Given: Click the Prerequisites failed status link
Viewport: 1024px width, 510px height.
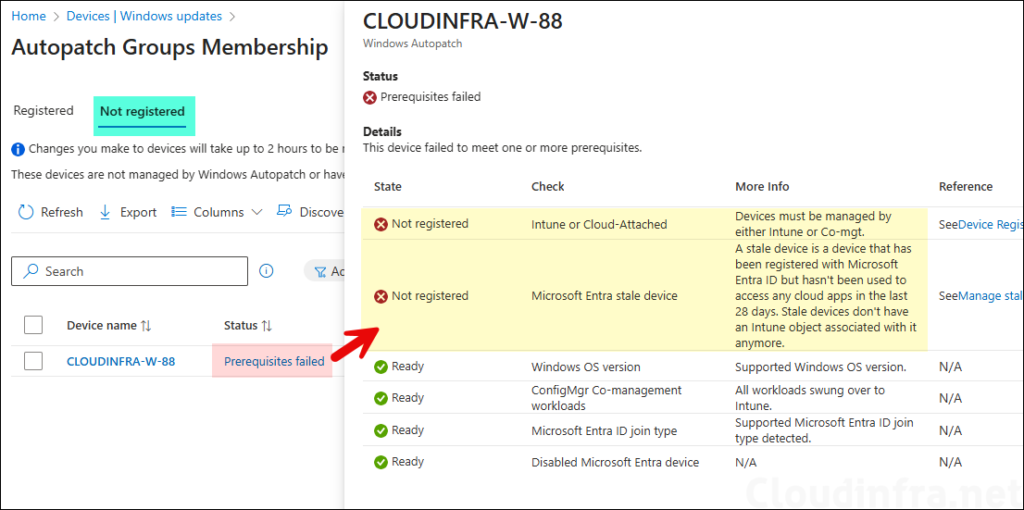Looking at the screenshot, I should (x=273, y=361).
